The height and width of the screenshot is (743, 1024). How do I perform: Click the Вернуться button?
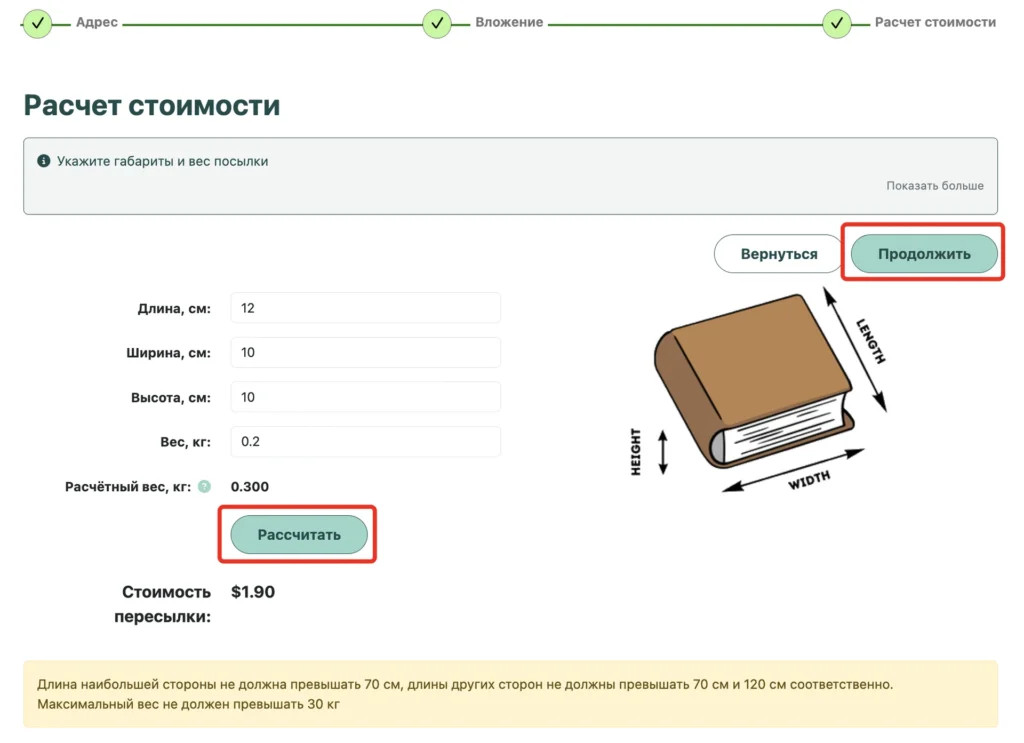[778, 254]
